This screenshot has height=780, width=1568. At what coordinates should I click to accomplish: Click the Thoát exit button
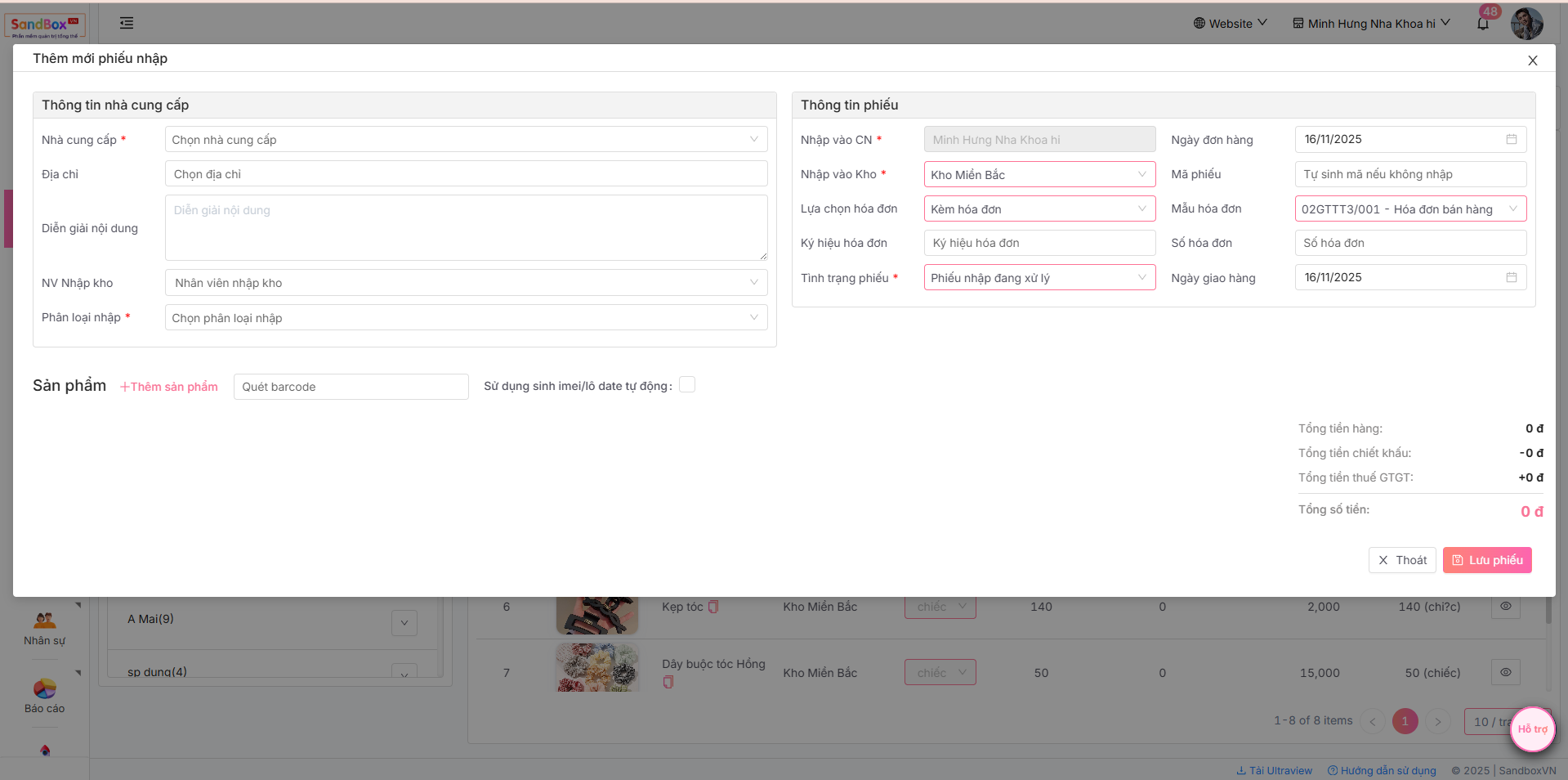(x=1402, y=560)
